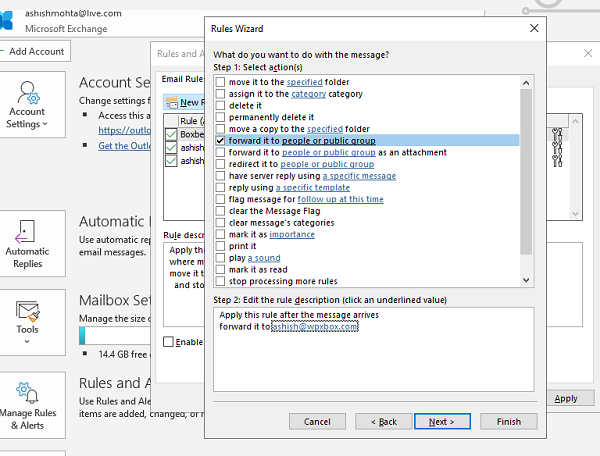600x456 pixels.
Task: Click the mailbox size progress bar
Action: (x=115, y=335)
